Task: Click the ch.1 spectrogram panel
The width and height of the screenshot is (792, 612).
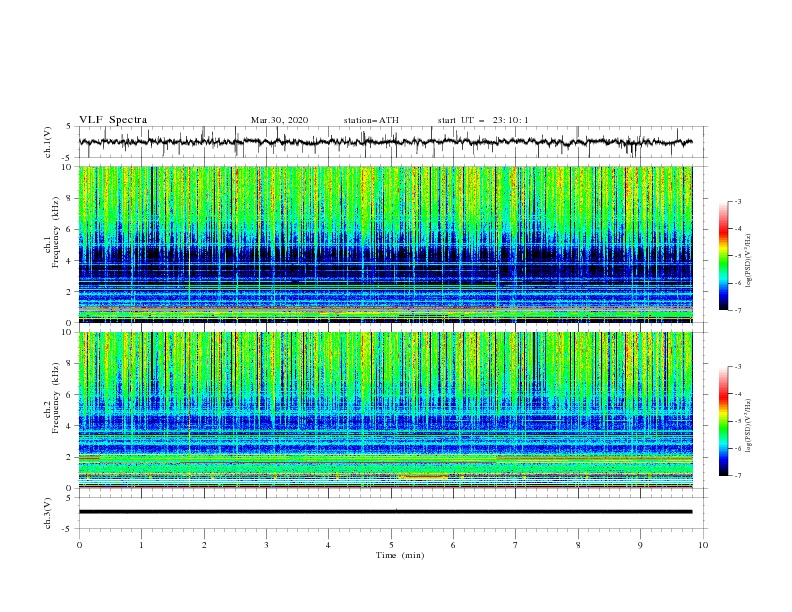Action: click(386, 244)
